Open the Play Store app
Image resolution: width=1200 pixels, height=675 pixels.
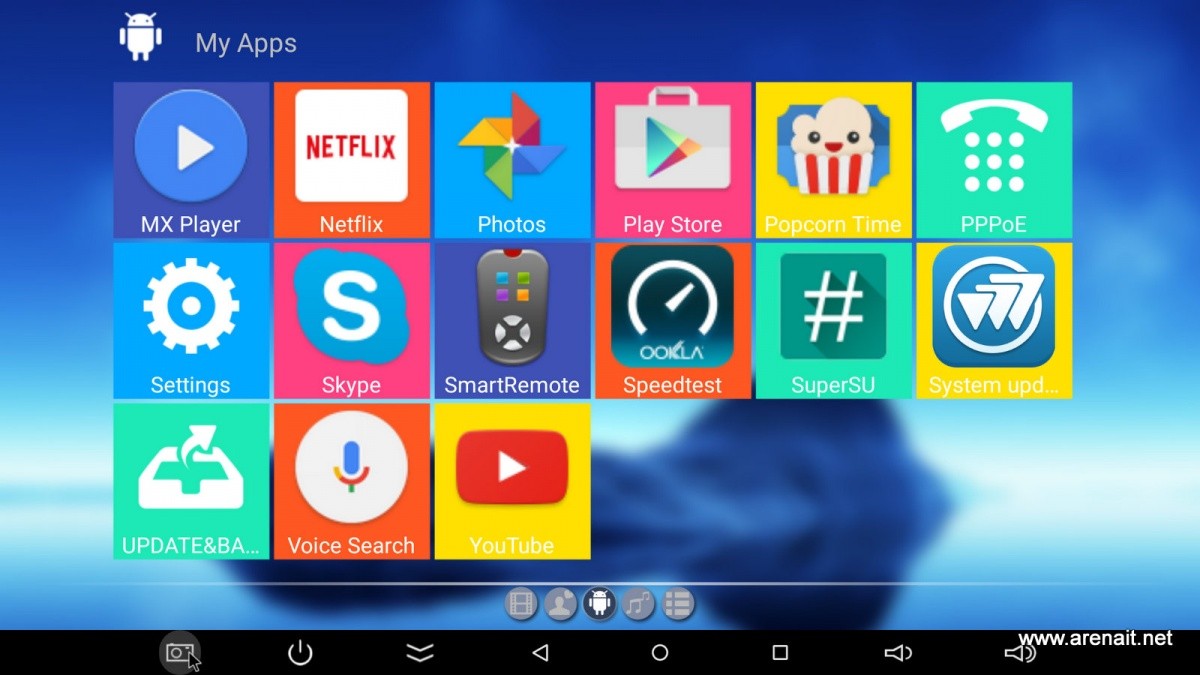coord(672,160)
